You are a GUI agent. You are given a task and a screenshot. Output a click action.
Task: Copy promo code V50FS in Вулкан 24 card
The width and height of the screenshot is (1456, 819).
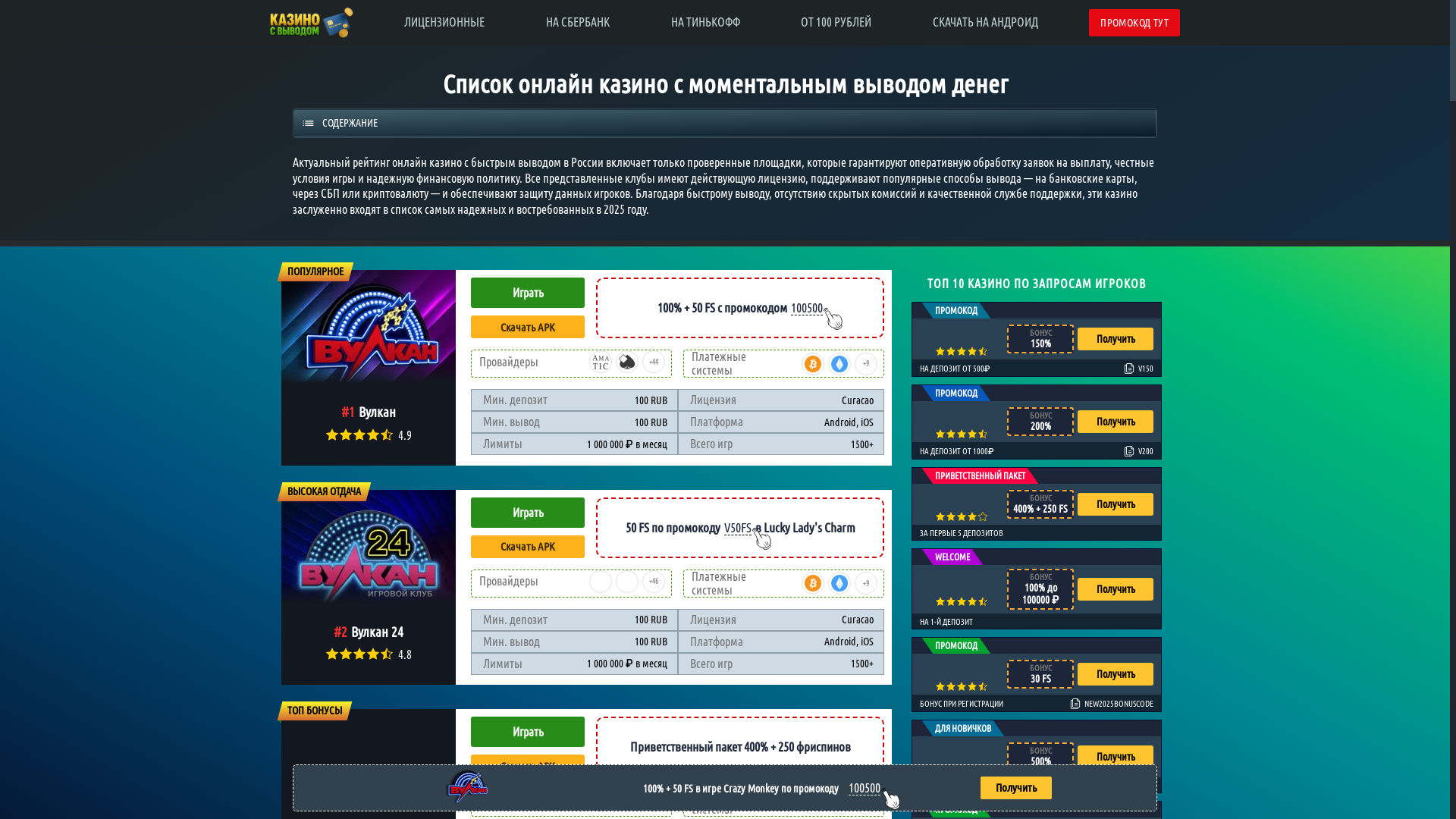click(738, 528)
